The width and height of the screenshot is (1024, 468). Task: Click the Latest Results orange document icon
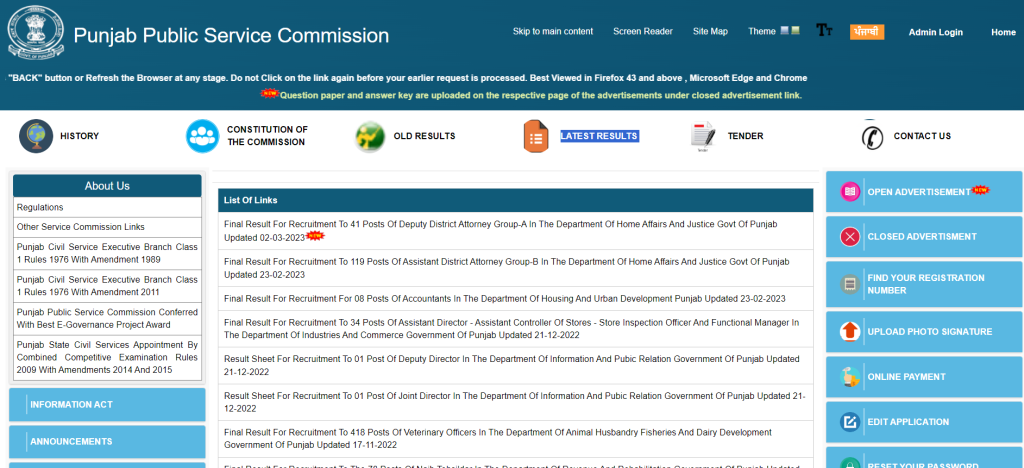tap(536, 136)
